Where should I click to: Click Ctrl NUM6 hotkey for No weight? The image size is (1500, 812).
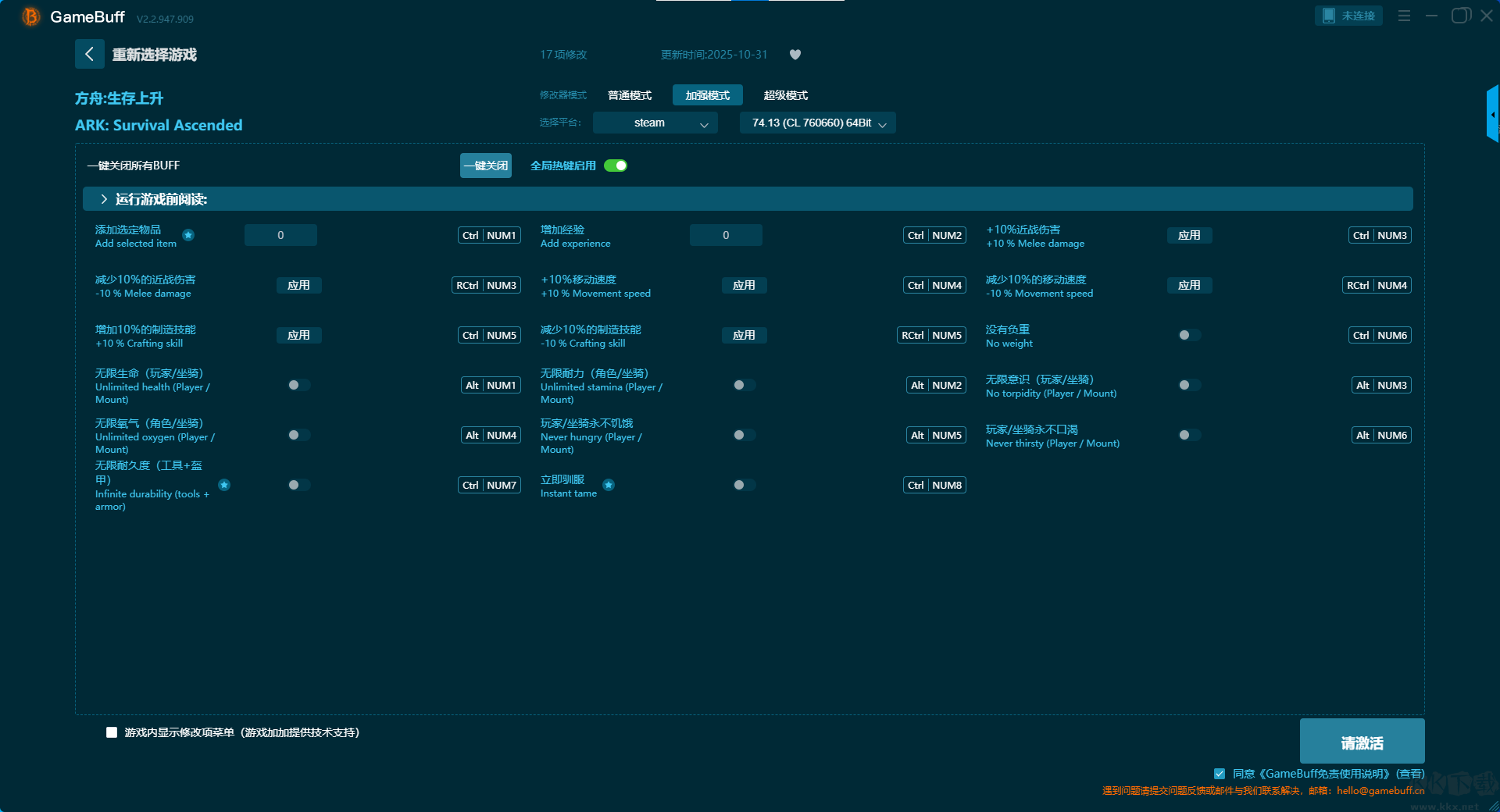point(1380,335)
